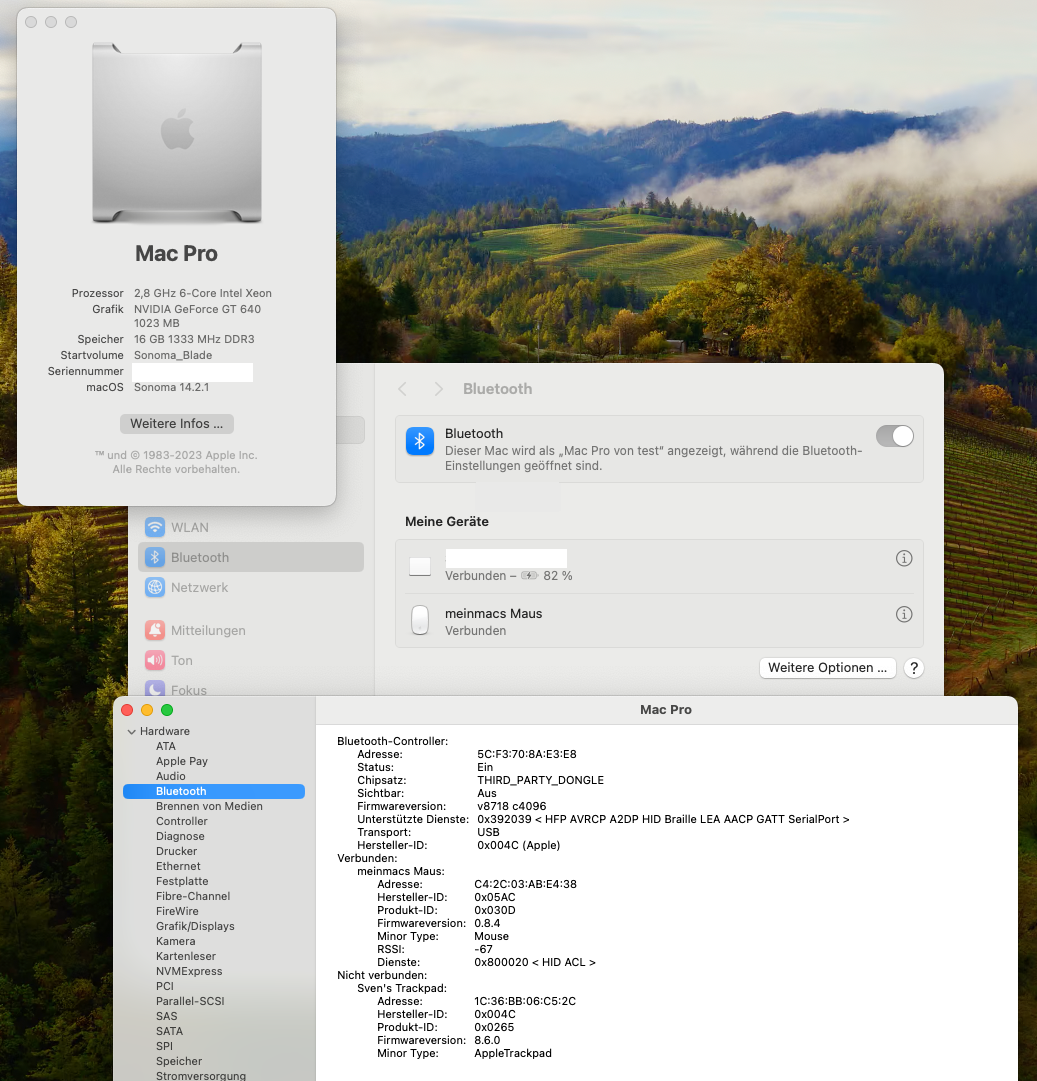This screenshot has height=1081, width=1037.
Task: Select FireWire in hardware list
Action: (x=177, y=911)
